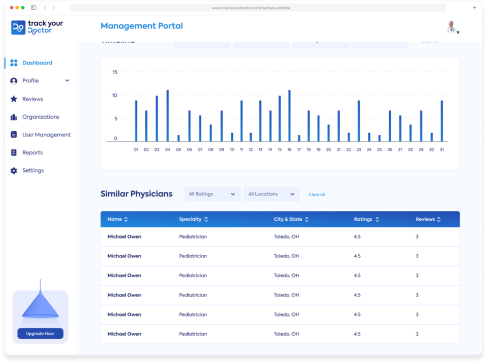Click the Track Your Doctor logo
The height and width of the screenshot is (364, 488).
[37, 27]
